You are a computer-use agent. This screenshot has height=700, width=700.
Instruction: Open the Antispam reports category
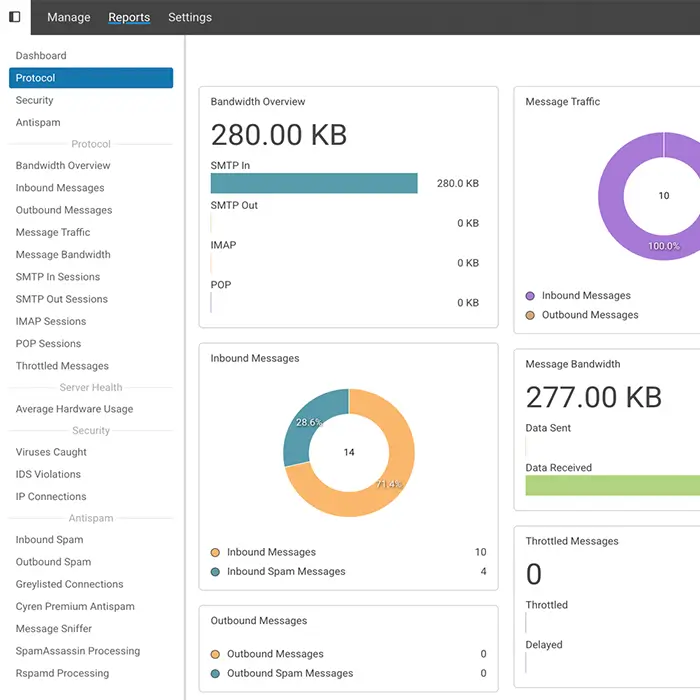pos(38,122)
